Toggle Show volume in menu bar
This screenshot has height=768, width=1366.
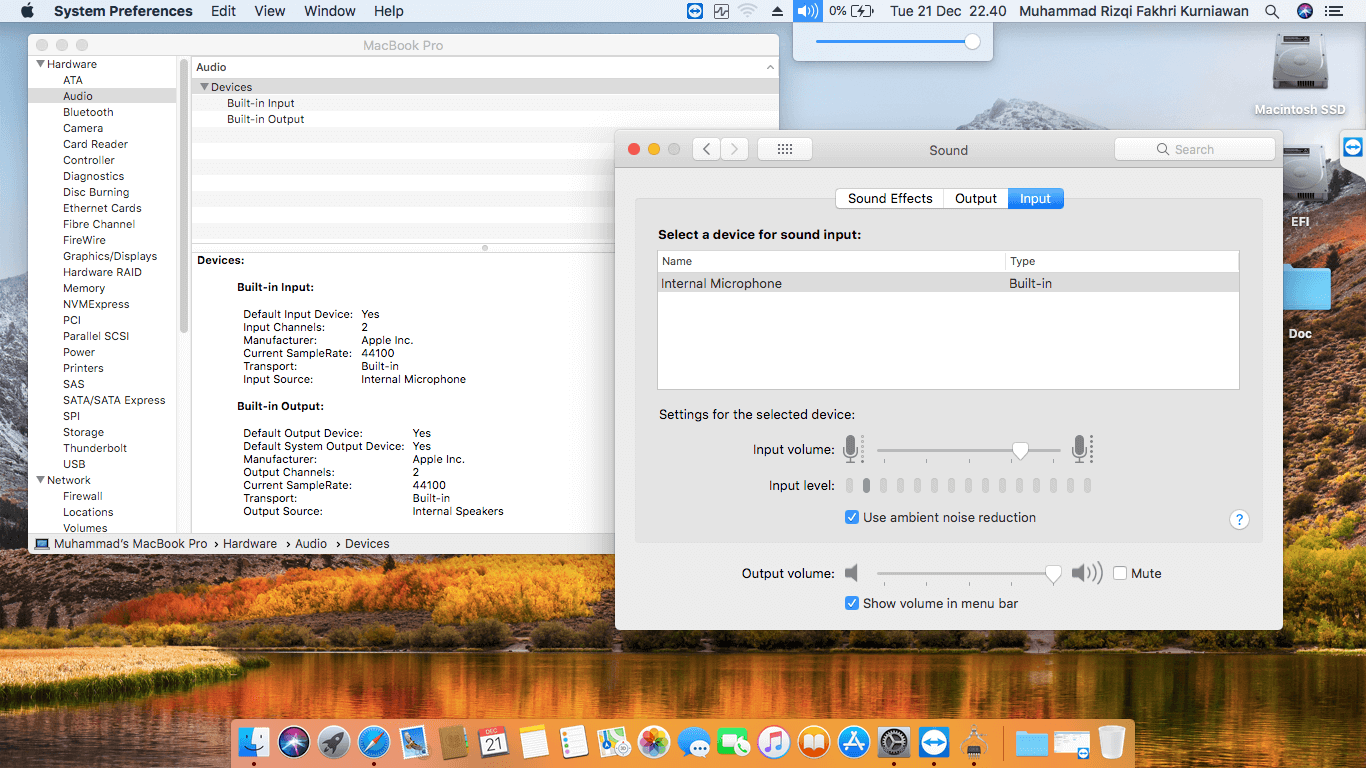coord(852,603)
